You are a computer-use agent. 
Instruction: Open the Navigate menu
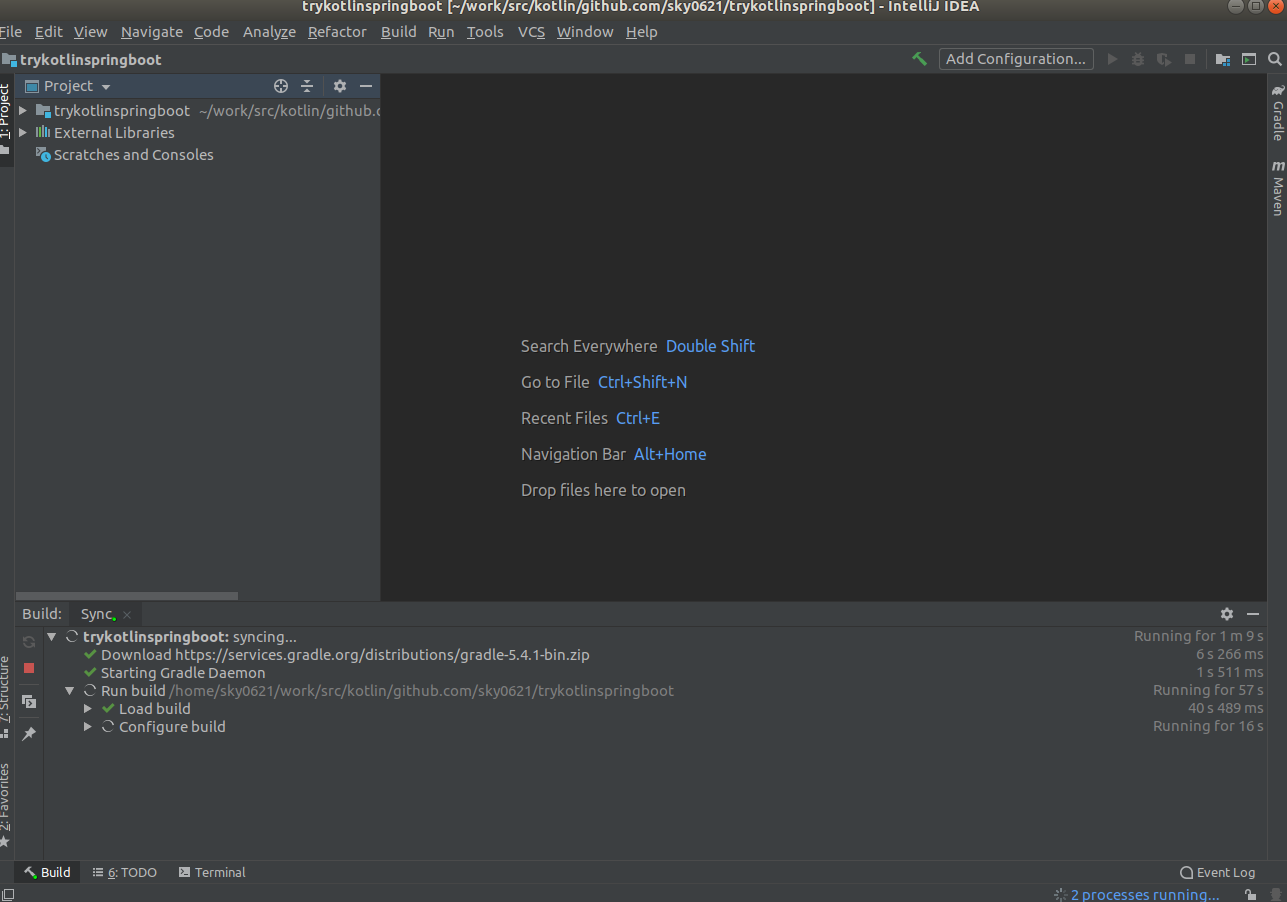tap(151, 31)
